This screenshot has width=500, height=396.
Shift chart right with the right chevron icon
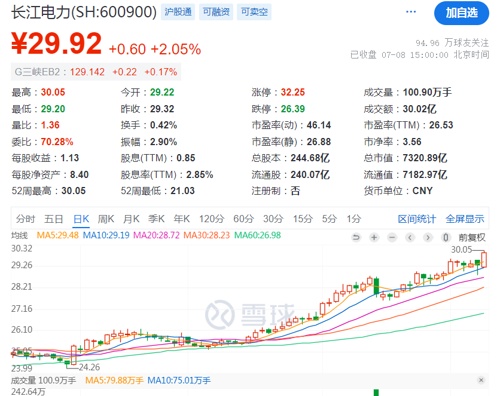(x=428, y=237)
